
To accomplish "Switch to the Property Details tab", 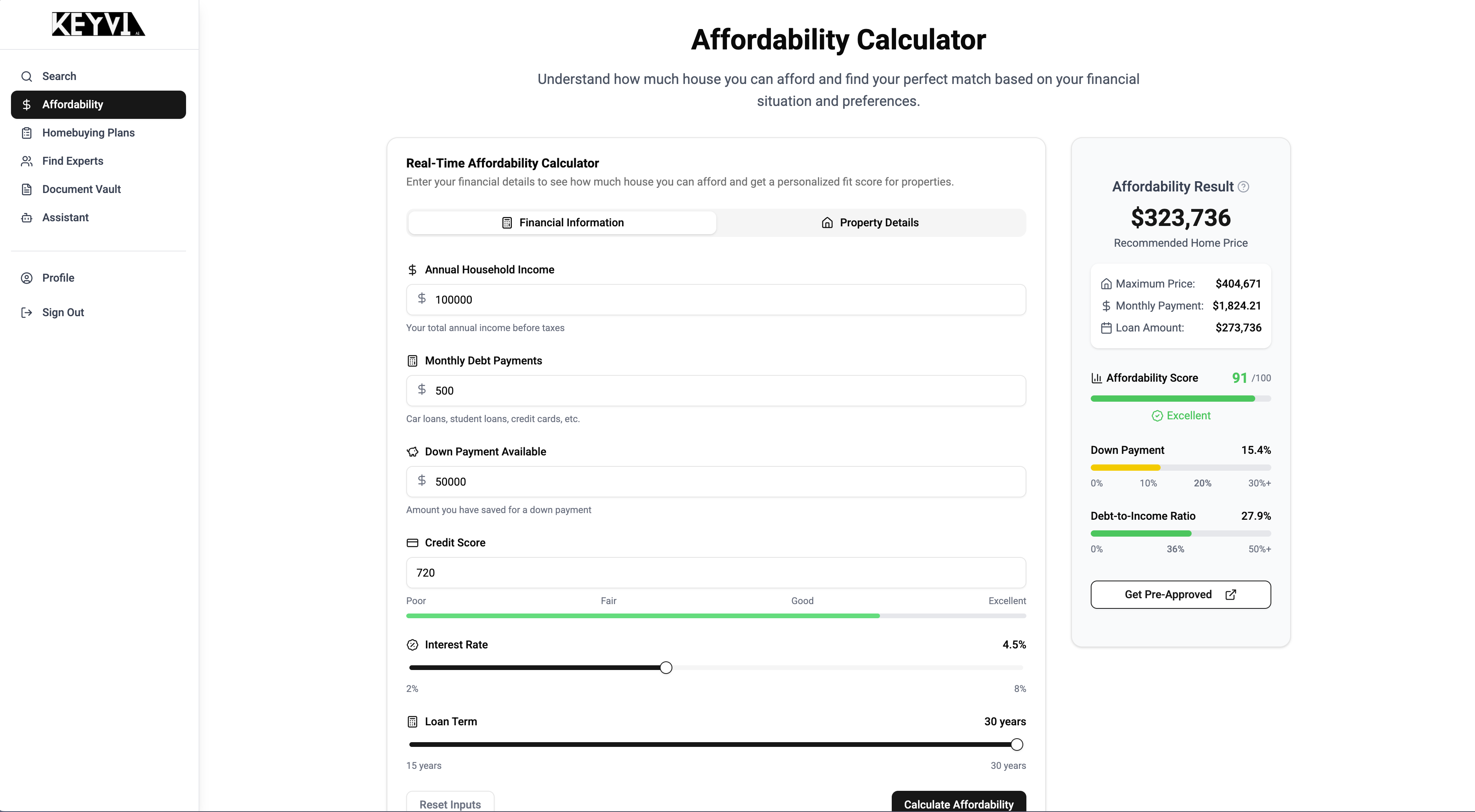I will (870, 222).
